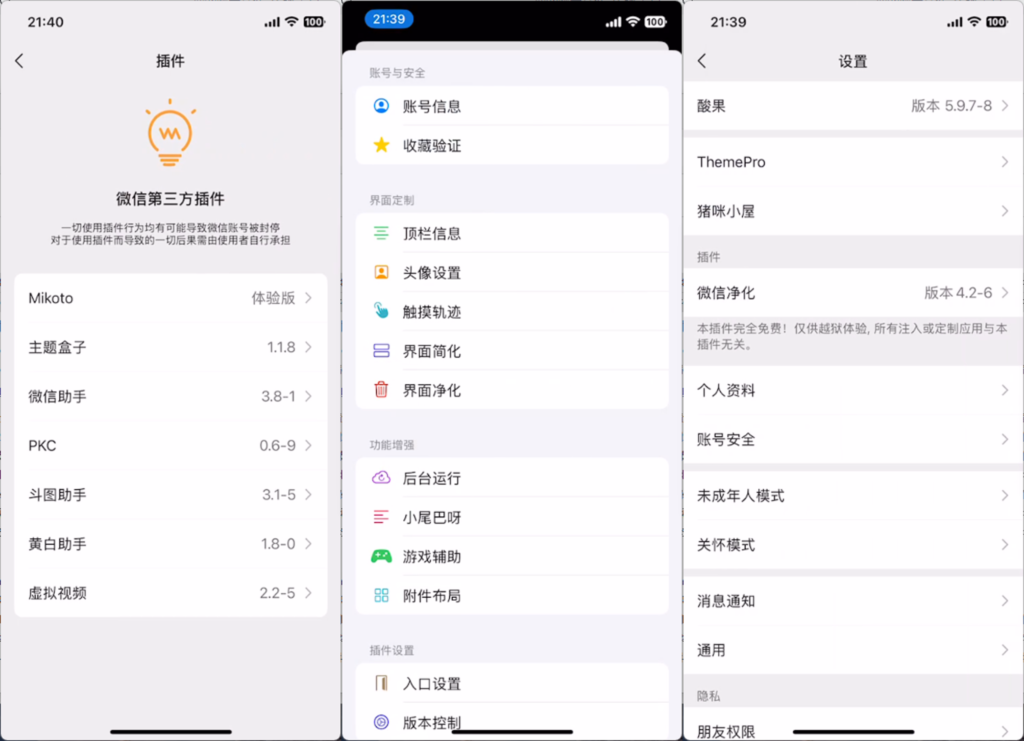Open 顶栏信息 menu entry
The height and width of the screenshot is (741, 1024).
pos(512,233)
